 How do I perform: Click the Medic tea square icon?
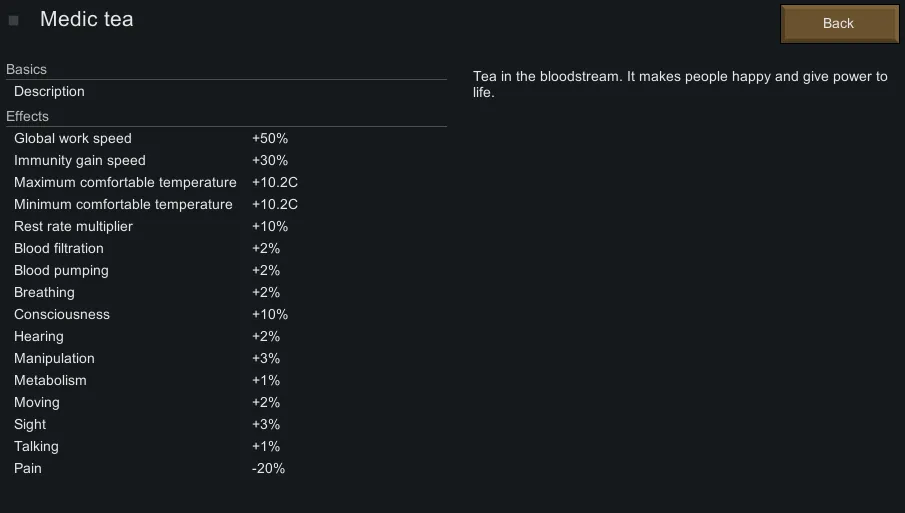pyautogui.click(x=14, y=20)
